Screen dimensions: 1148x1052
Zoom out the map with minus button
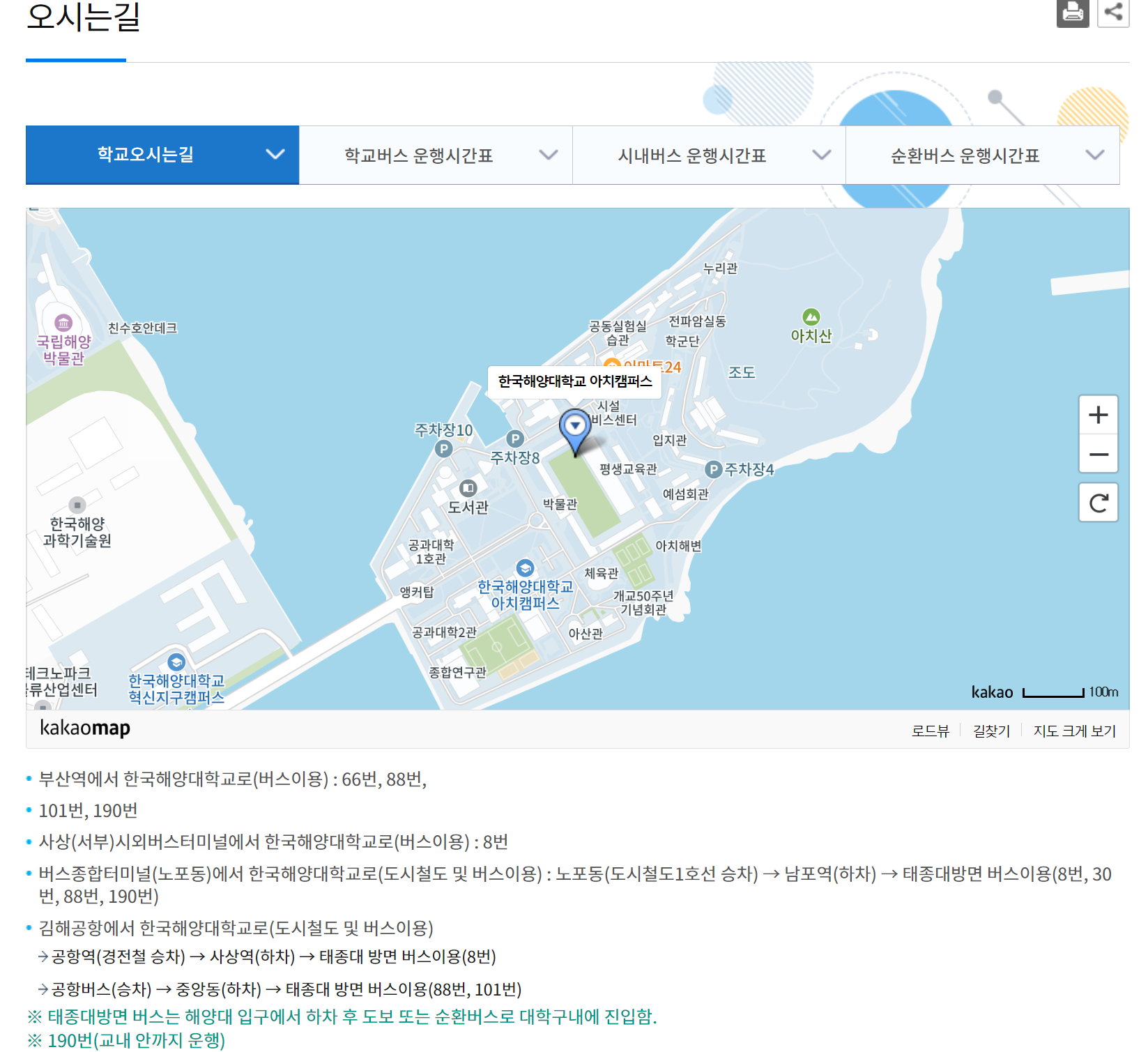(x=1098, y=454)
